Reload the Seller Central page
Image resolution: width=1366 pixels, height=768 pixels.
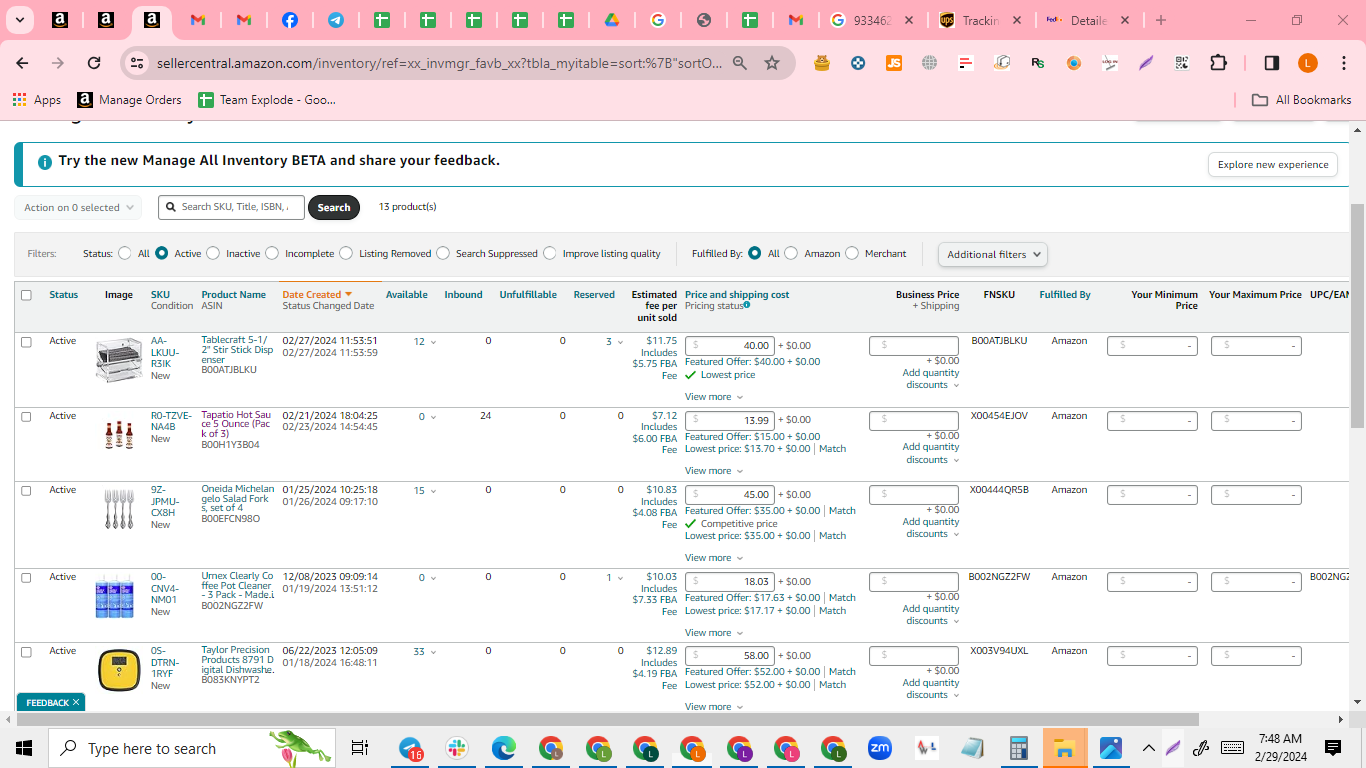94,63
